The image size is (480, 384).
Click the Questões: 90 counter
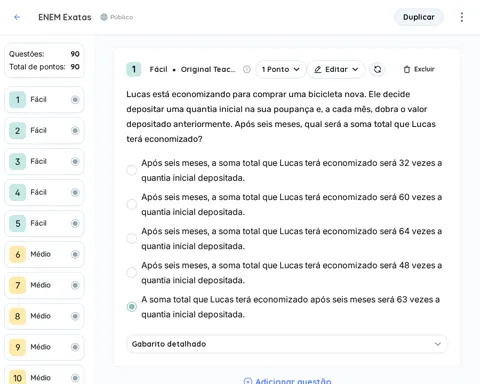pos(44,54)
